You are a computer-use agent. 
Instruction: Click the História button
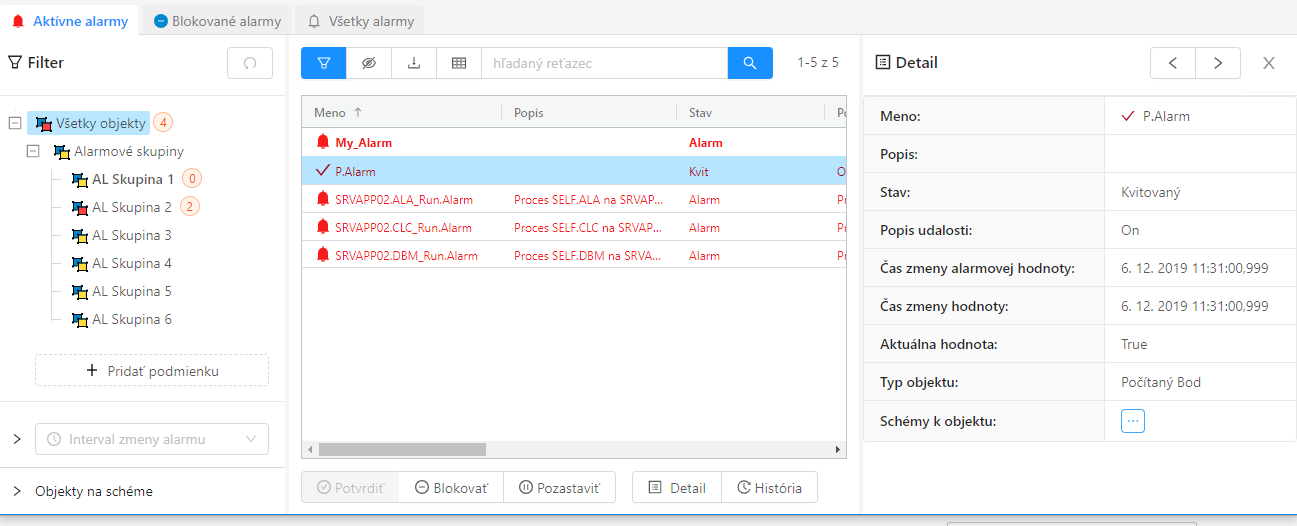(x=769, y=488)
